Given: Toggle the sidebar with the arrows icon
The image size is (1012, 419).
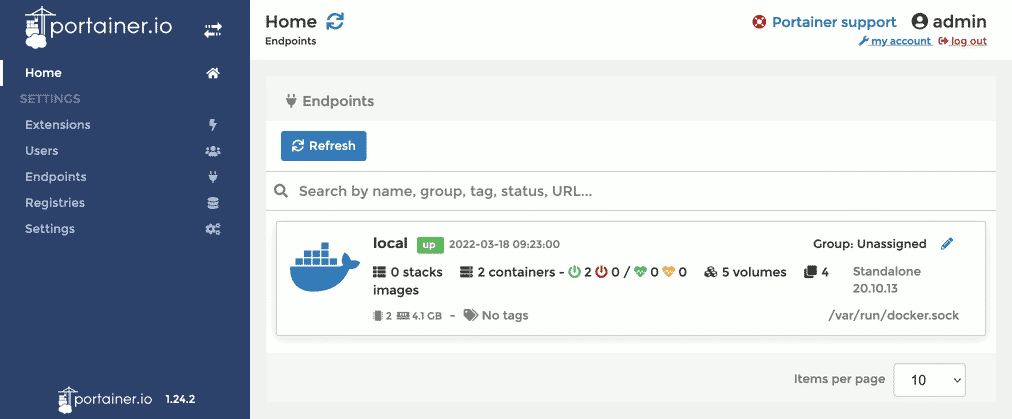Looking at the screenshot, I should point(213,30).
